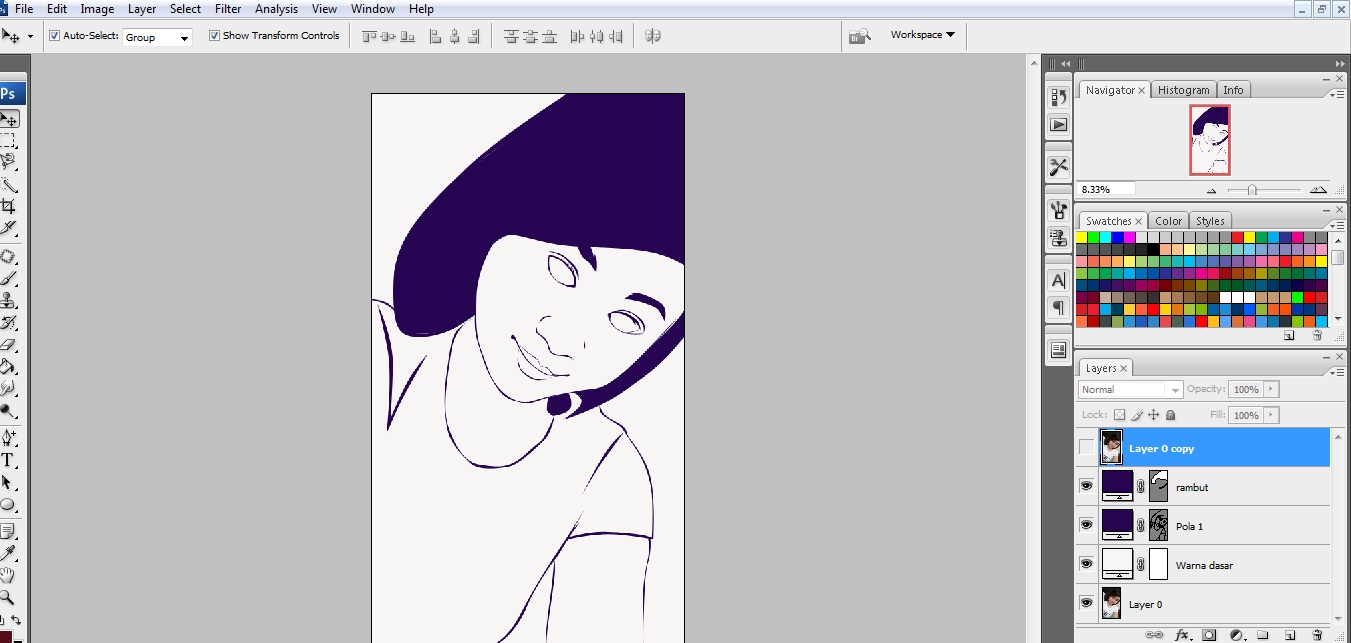
Task: Open the Filter menu
Action: pyautogui.click(x=228, y=9)
